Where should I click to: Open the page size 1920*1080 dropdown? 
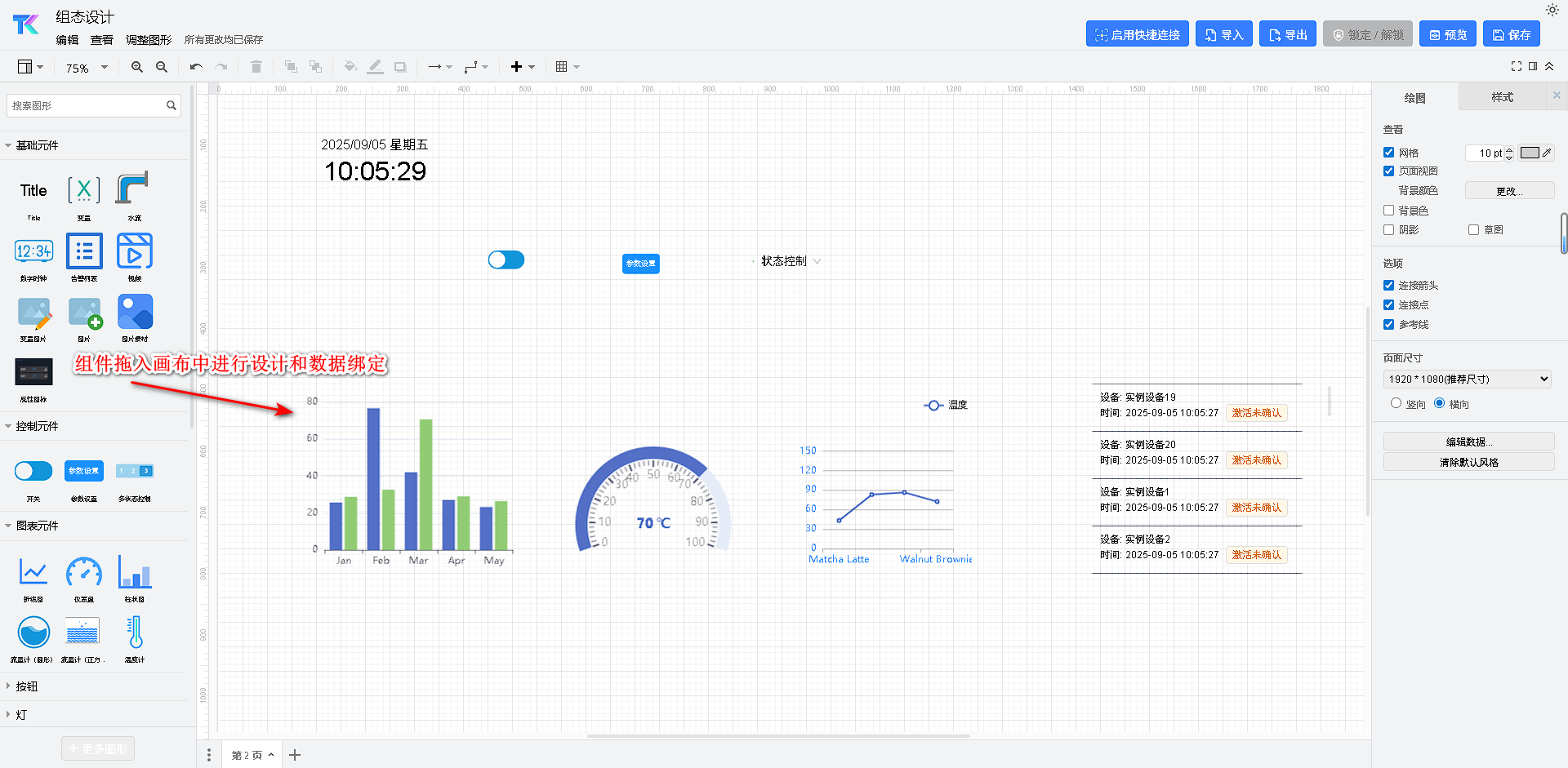[x=1468, y=379]
